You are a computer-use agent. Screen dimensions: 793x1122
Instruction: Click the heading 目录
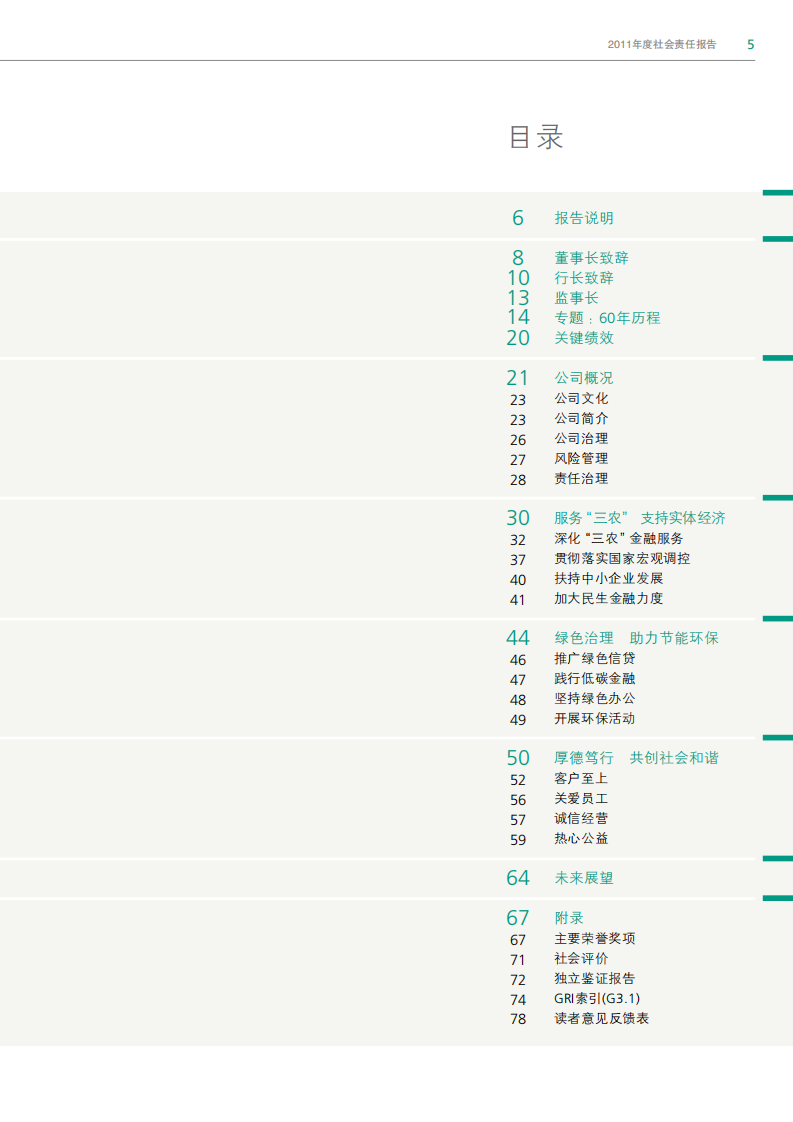coord(536,137)
